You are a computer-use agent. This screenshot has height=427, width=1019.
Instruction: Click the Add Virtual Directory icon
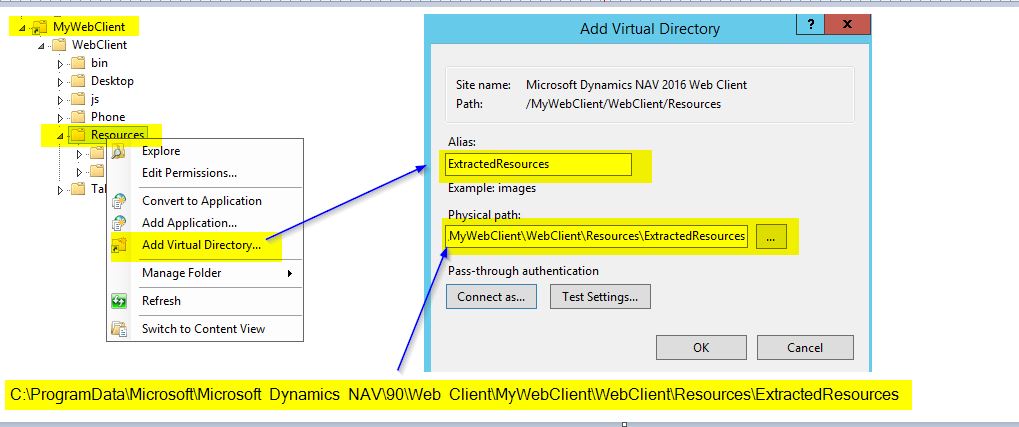pos(119,245)
